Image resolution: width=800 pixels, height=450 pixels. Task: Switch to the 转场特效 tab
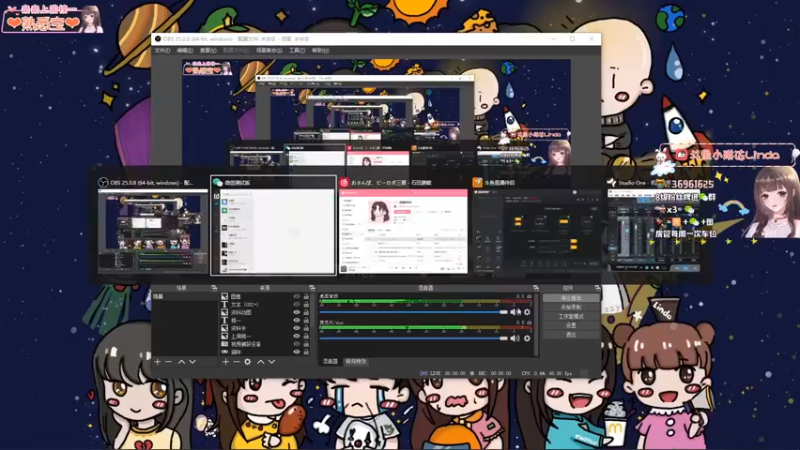356,361
